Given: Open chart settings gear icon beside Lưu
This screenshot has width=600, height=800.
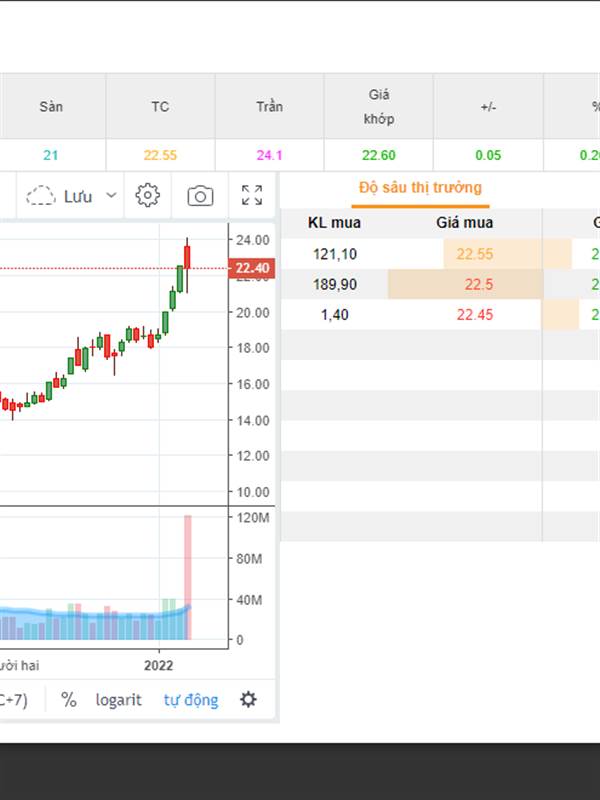Looking at the screenshot, I should click(x=147, y=195).
